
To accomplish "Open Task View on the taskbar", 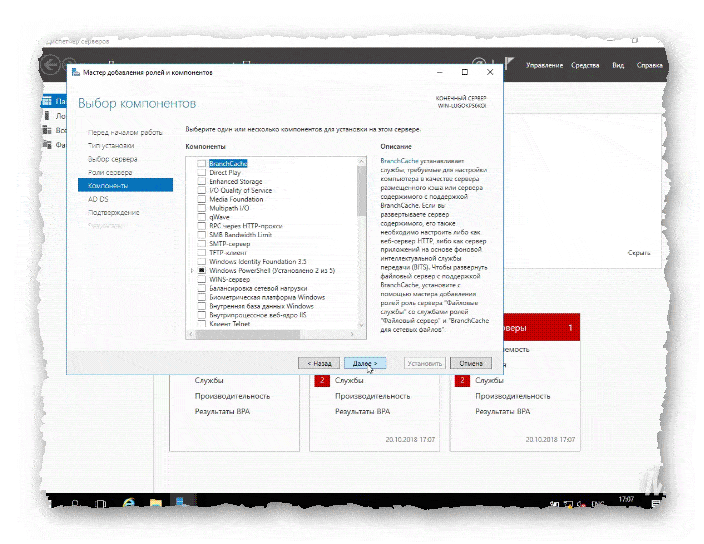I will 101,504.
